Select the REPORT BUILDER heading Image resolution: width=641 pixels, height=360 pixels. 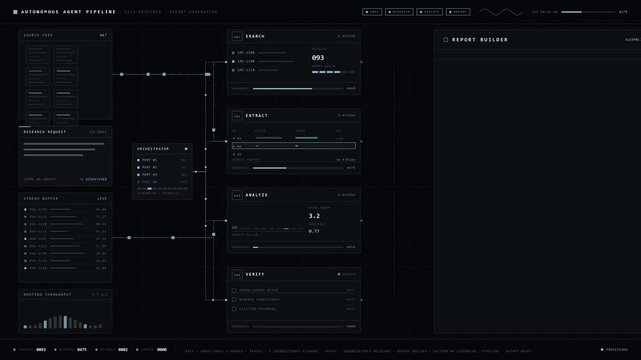[480, 40]
